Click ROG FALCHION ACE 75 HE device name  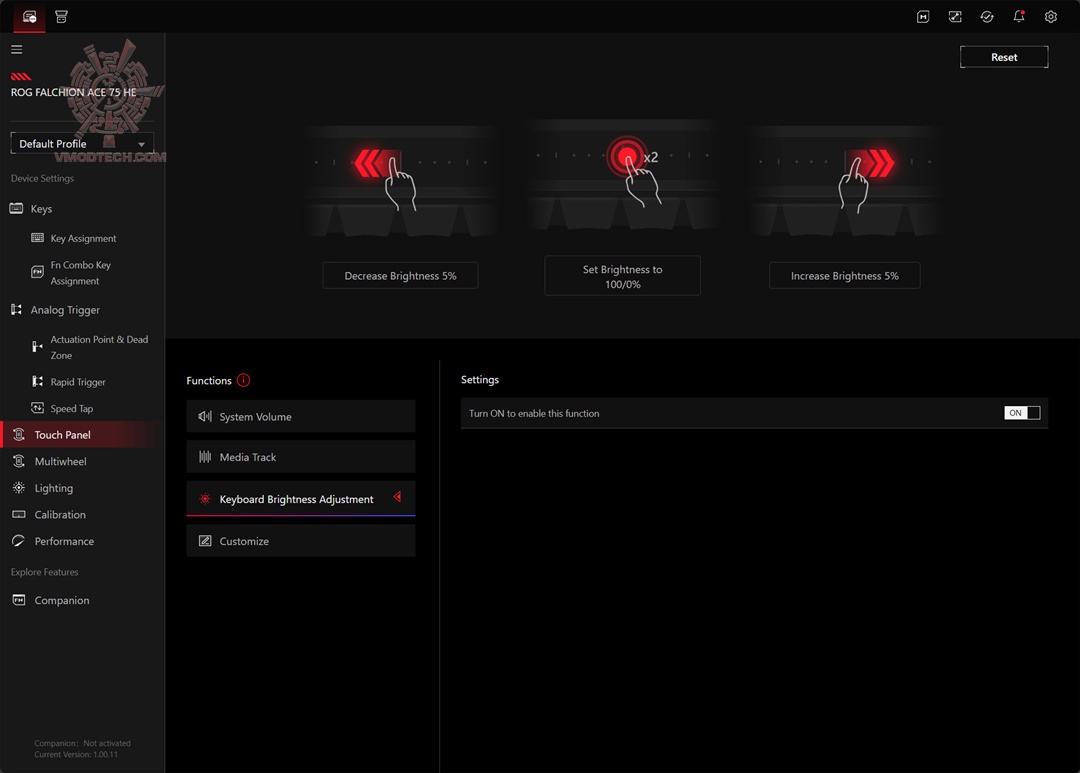click(x=73, y=92)
